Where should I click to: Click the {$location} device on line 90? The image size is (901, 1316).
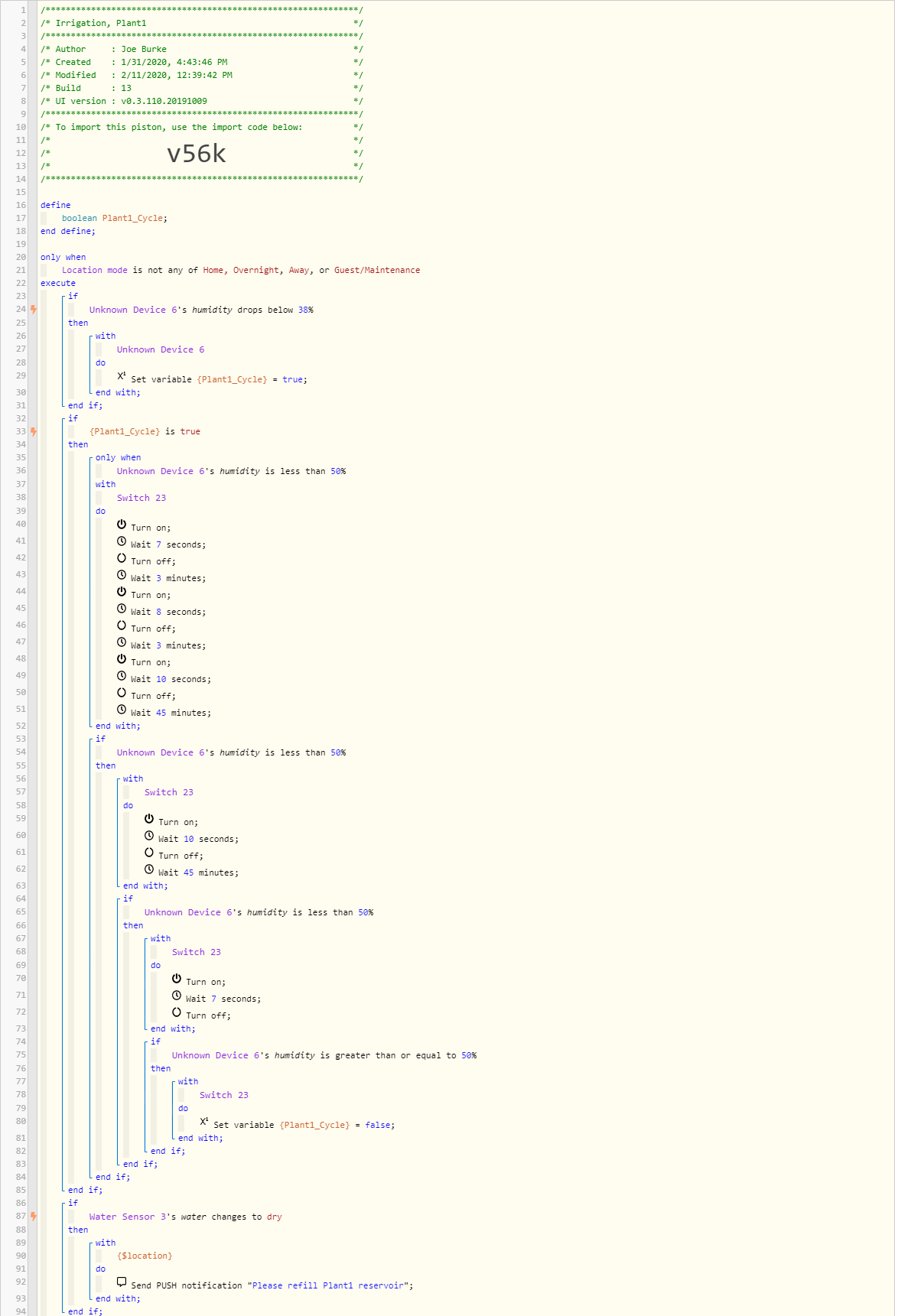point(145,1256)
